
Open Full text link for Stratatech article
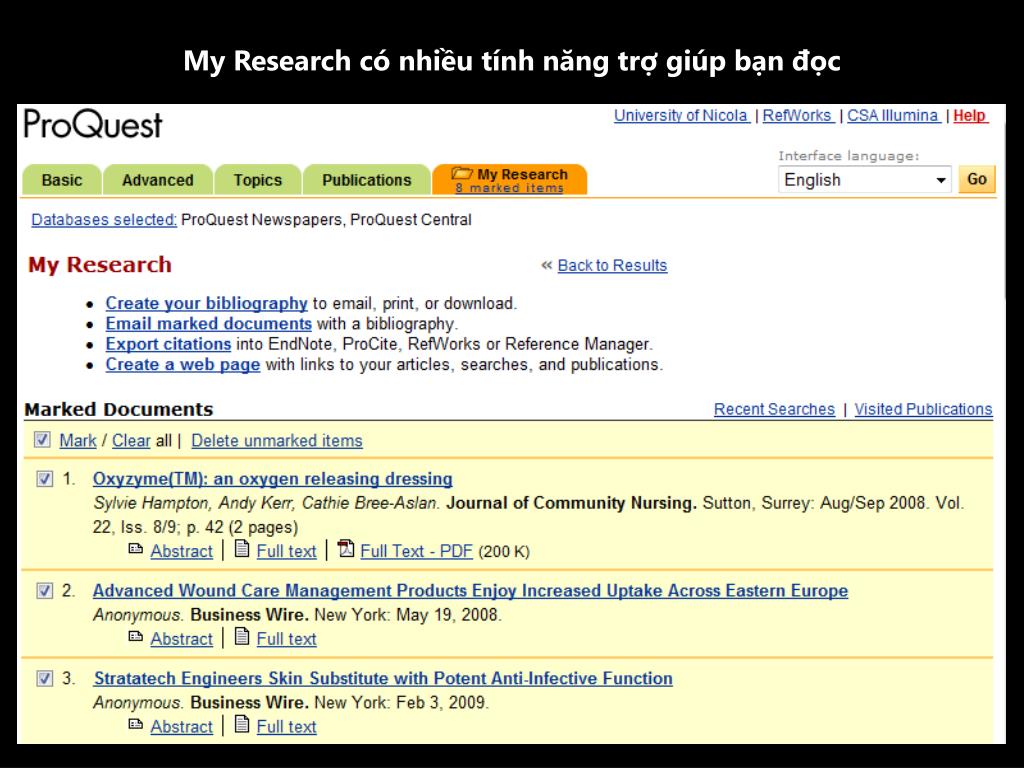point(286,726)
